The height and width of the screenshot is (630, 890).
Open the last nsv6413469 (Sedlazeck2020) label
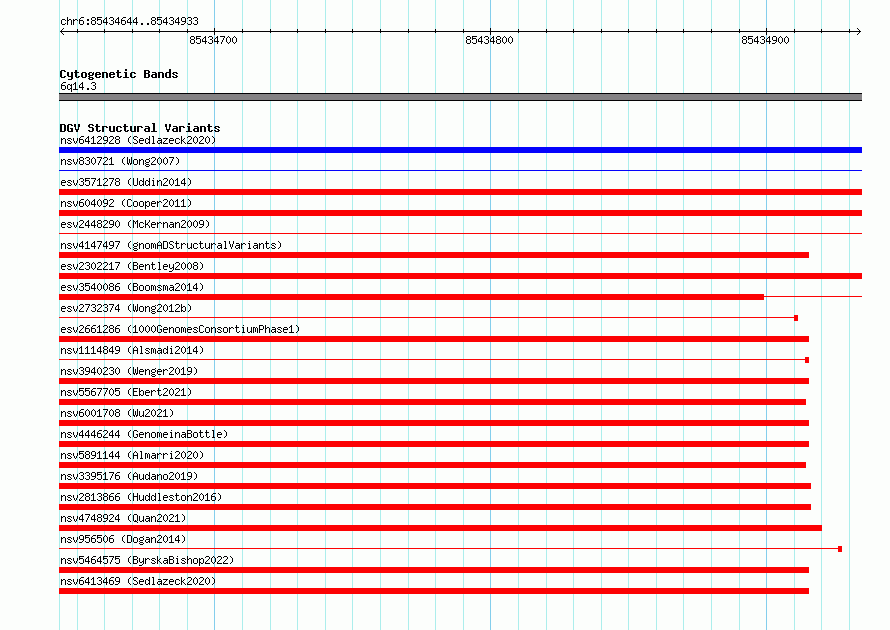[138, 581]
